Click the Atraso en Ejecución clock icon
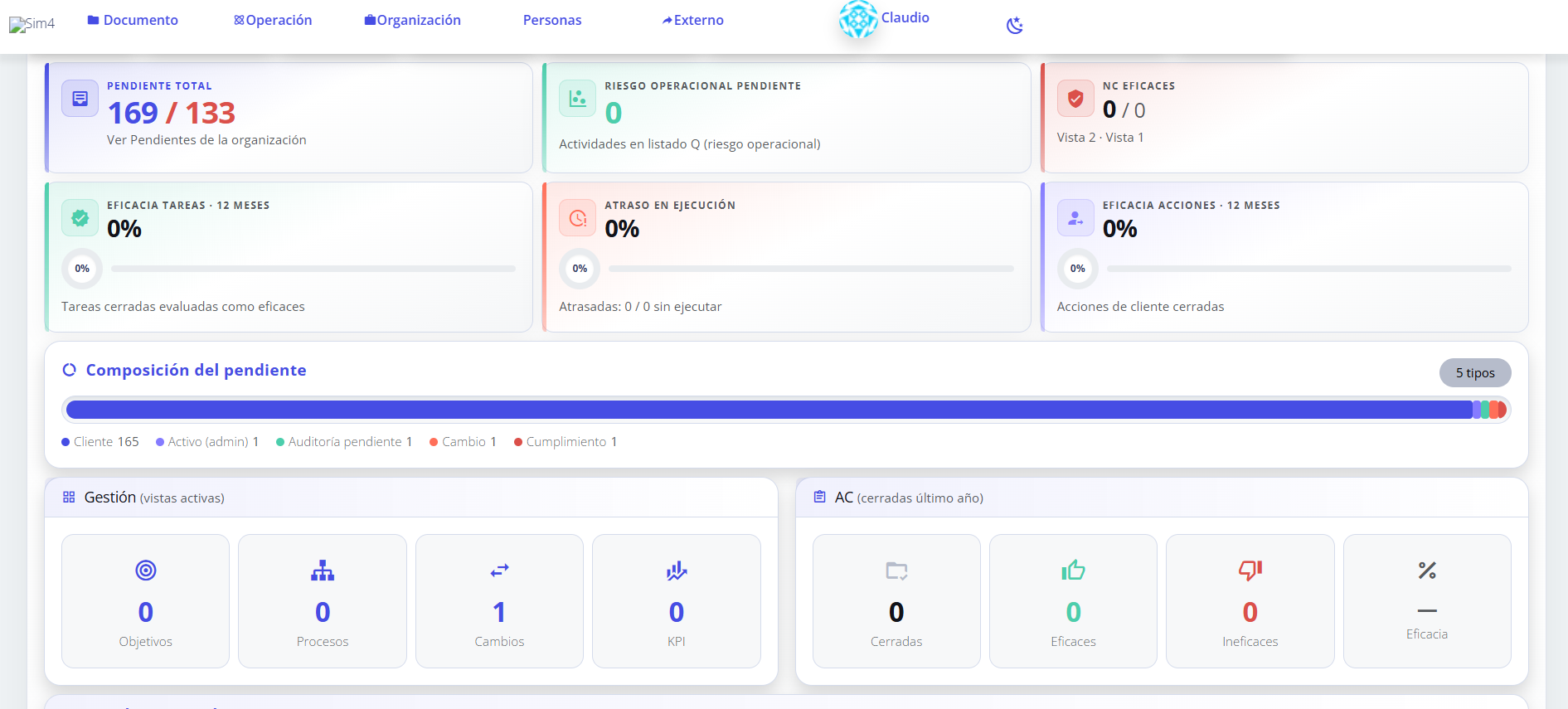 [578, 218]
